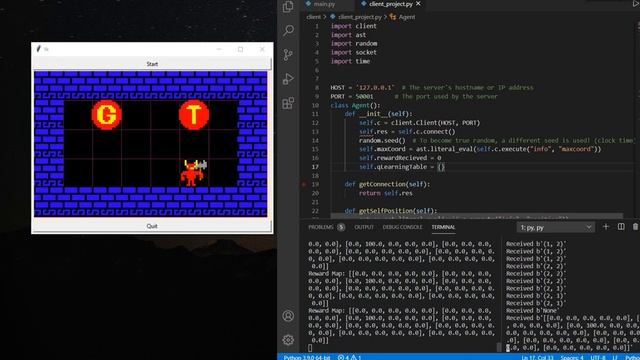Viewport: 640px width, 360px height.
Task: Open the Extensions view
Action: pos(288,103)
